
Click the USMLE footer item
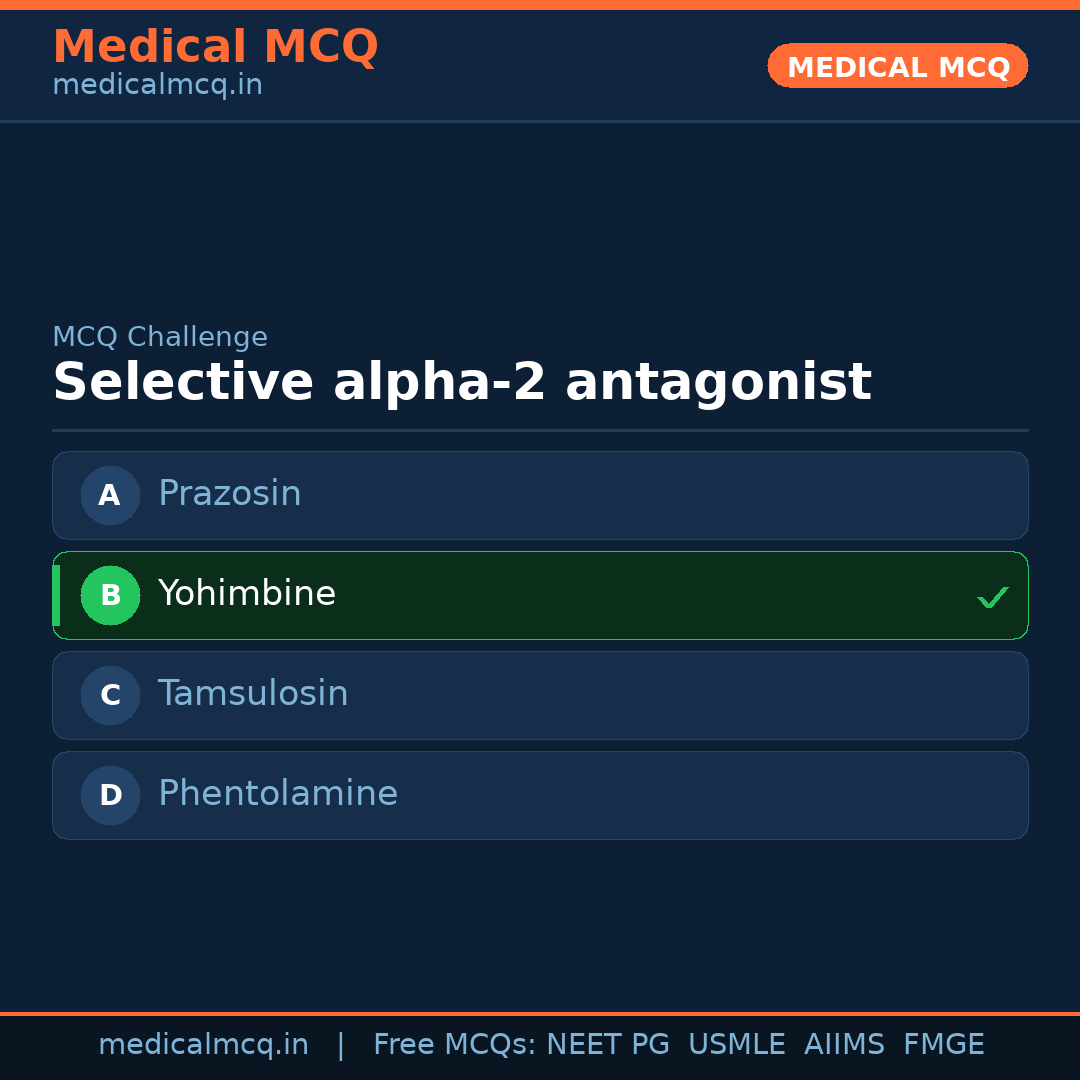pos(737,1044)
